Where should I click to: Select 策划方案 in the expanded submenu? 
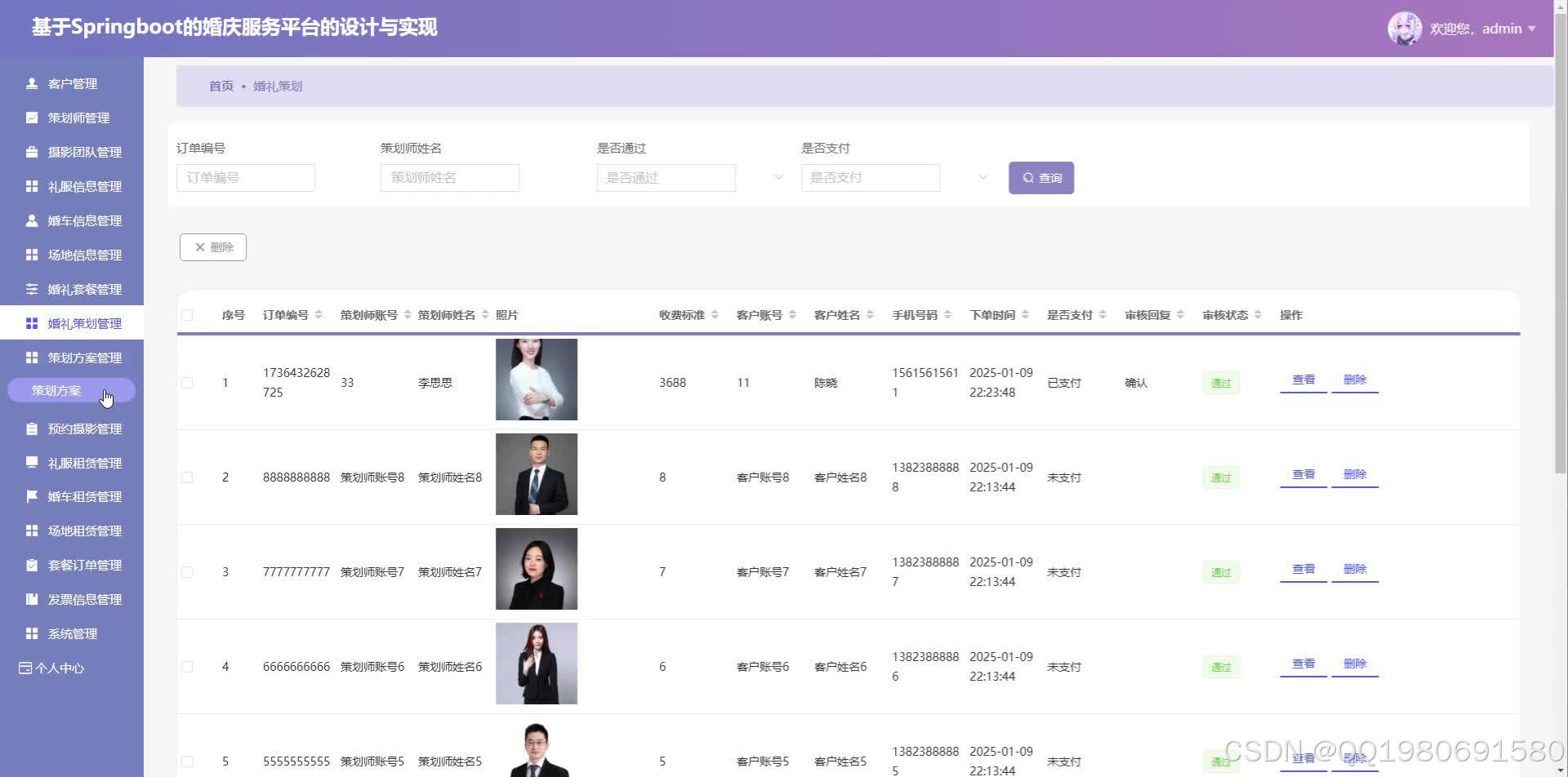[x=56, y=389]
